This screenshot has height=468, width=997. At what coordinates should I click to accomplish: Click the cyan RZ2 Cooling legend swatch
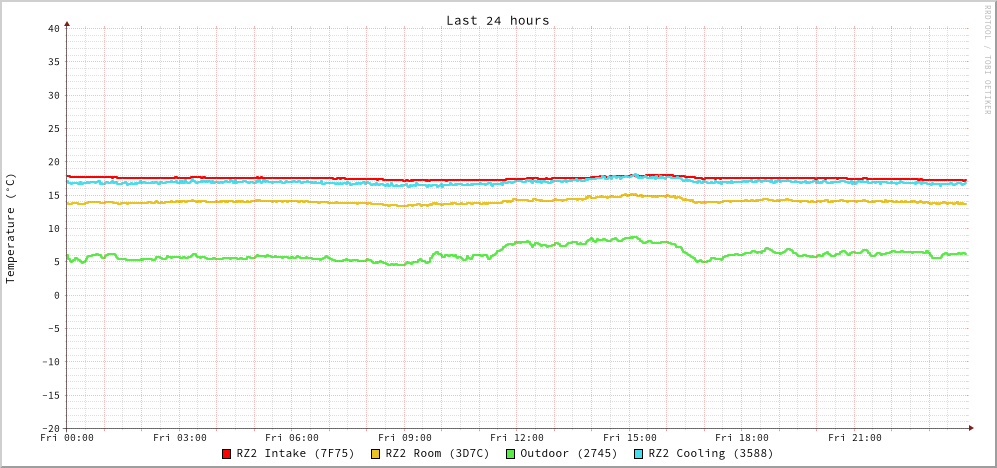pyautogui.click(x=639, y=454)
